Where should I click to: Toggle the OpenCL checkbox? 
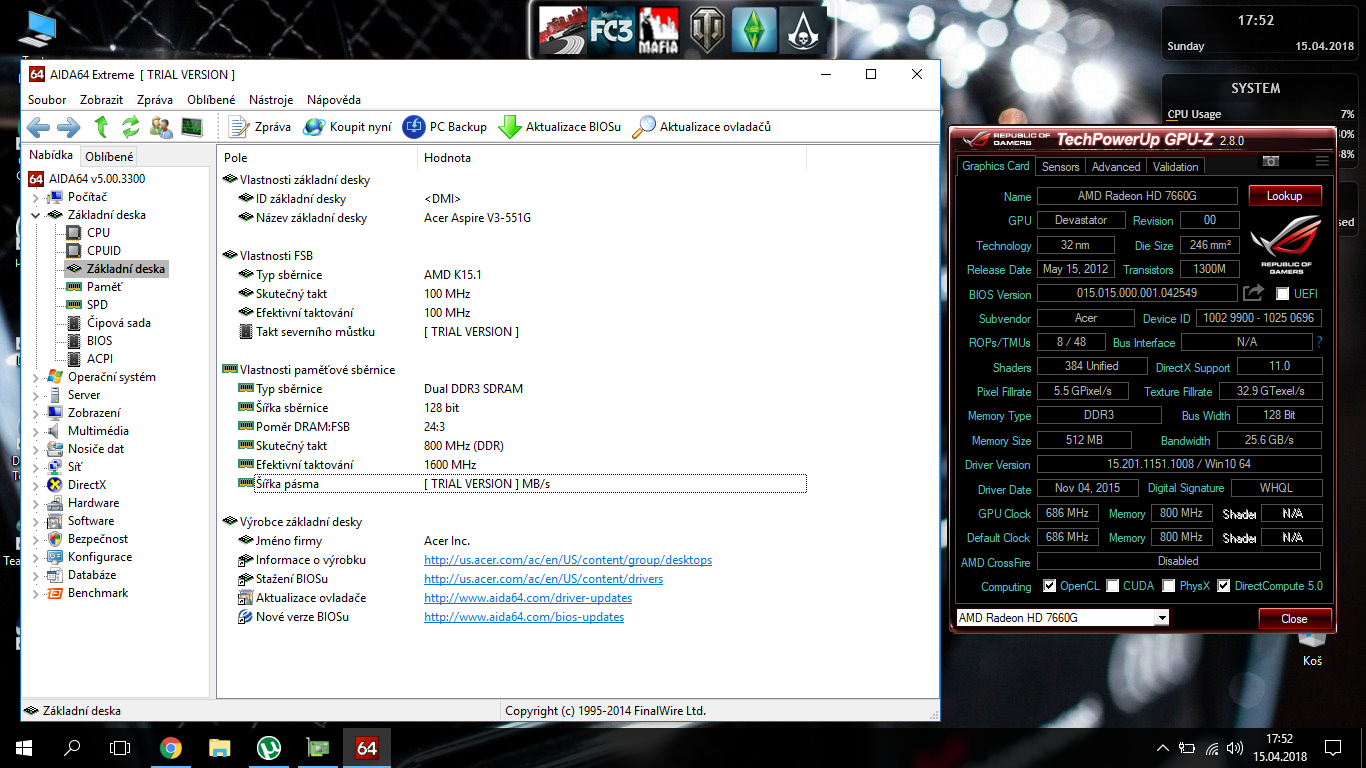point(1049,586)
